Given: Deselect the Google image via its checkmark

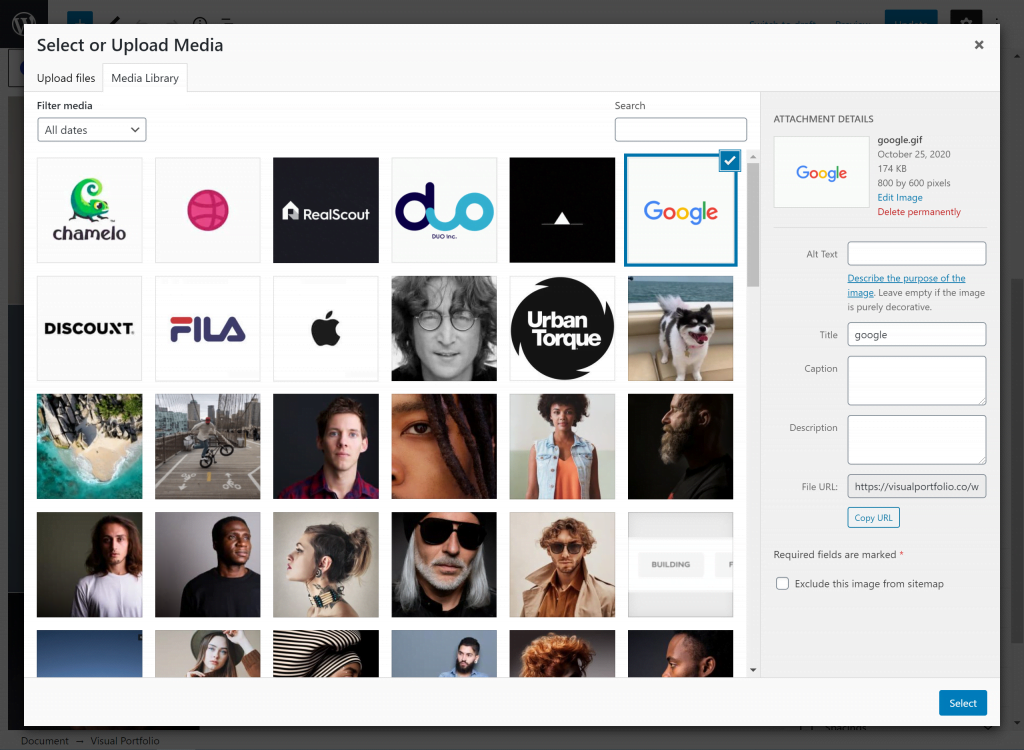Looking at the screenshot, I should coord(729,161).
